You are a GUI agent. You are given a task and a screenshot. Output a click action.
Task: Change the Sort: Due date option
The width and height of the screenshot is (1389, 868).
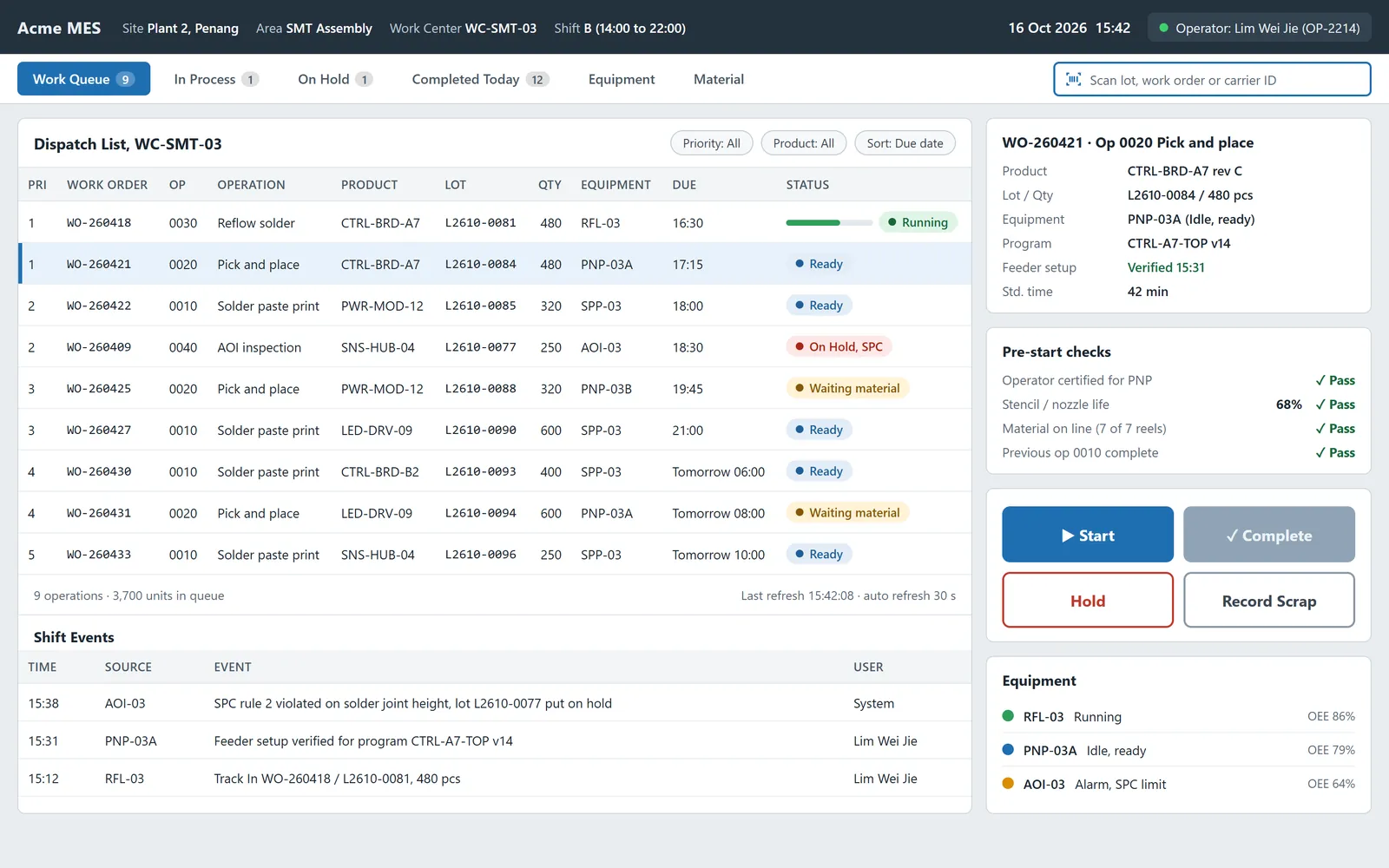pyautogui.click(x=905, y=143)
